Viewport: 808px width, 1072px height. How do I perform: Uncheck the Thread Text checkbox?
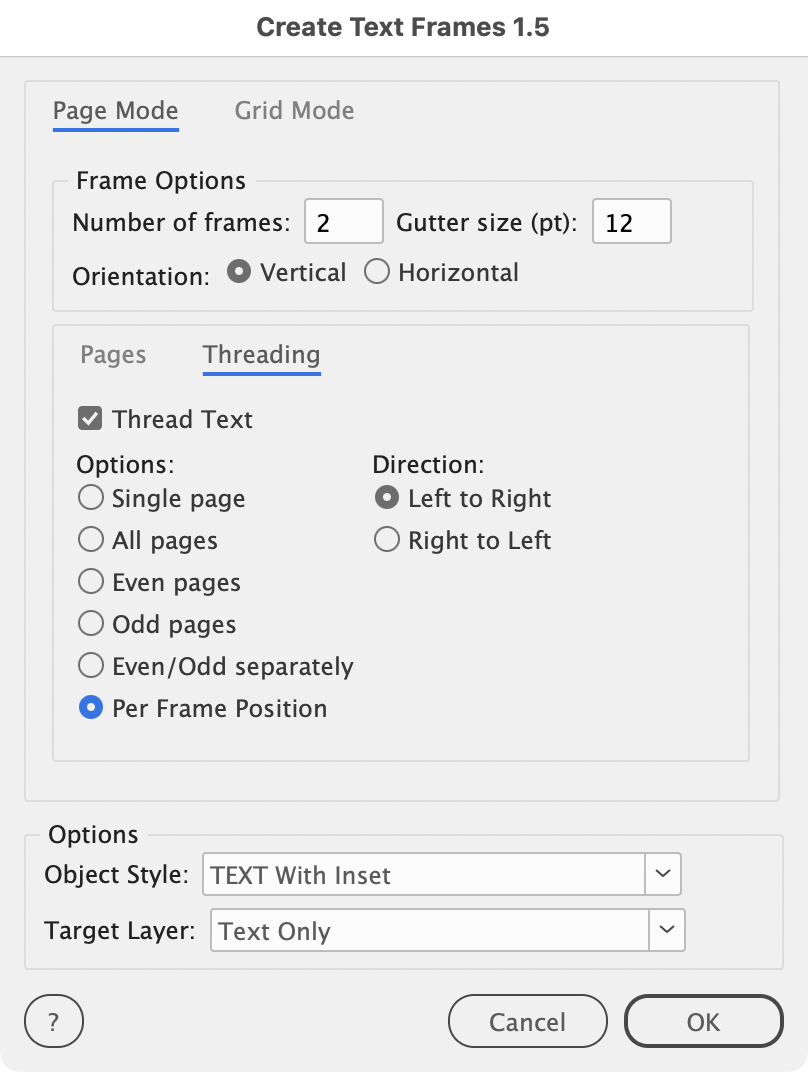[x=91, y=419]
